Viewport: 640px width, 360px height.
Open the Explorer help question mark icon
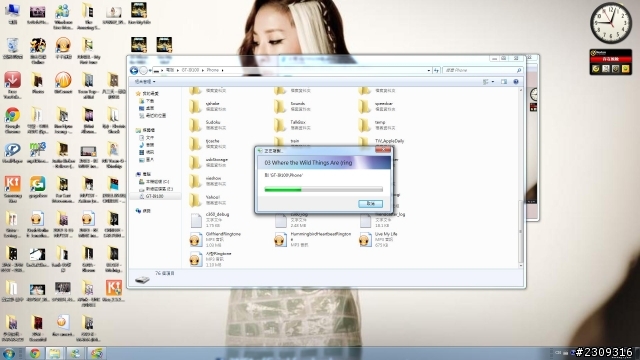coord(516,82)
